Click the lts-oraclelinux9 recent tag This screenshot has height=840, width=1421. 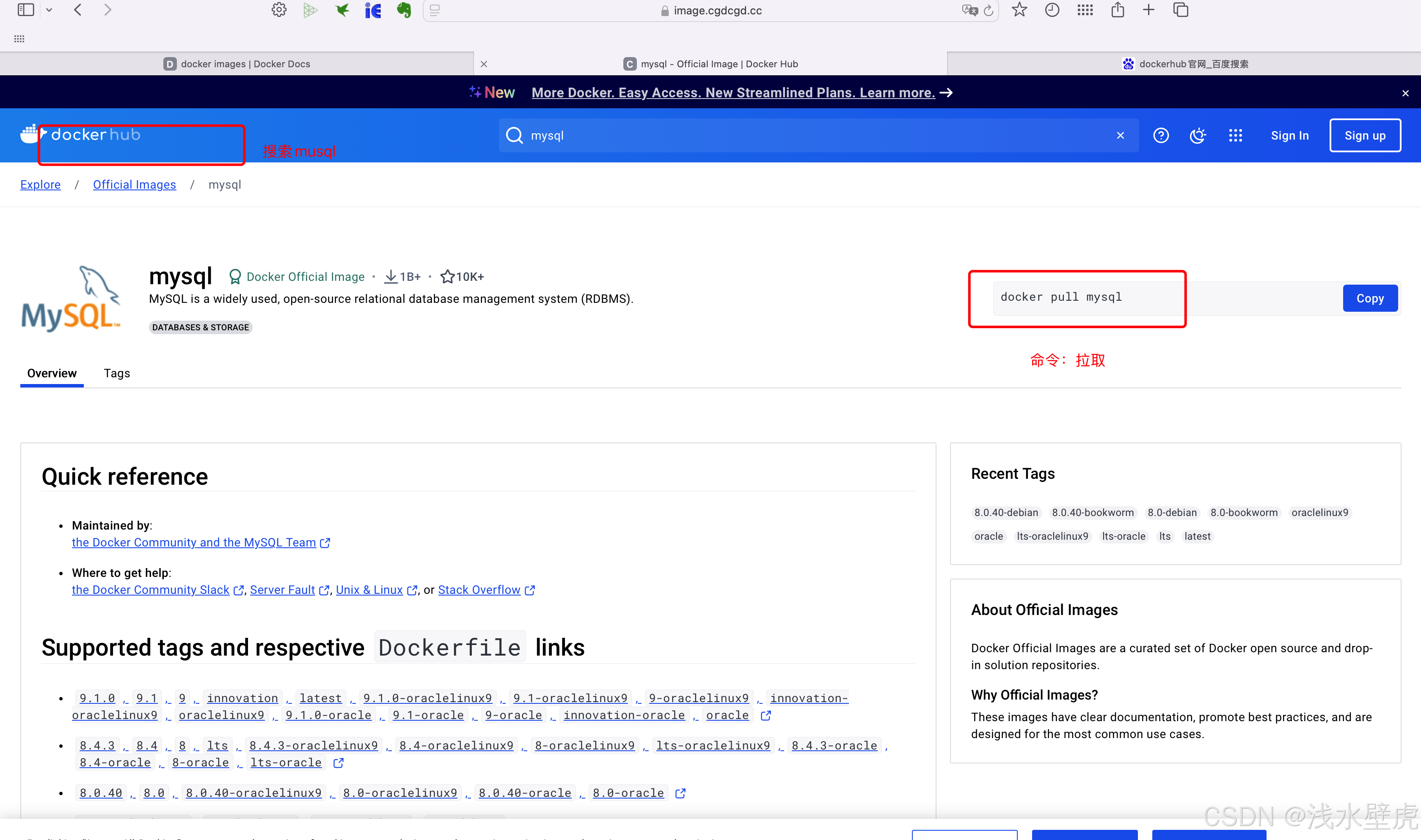click(x=1052, y=536)
